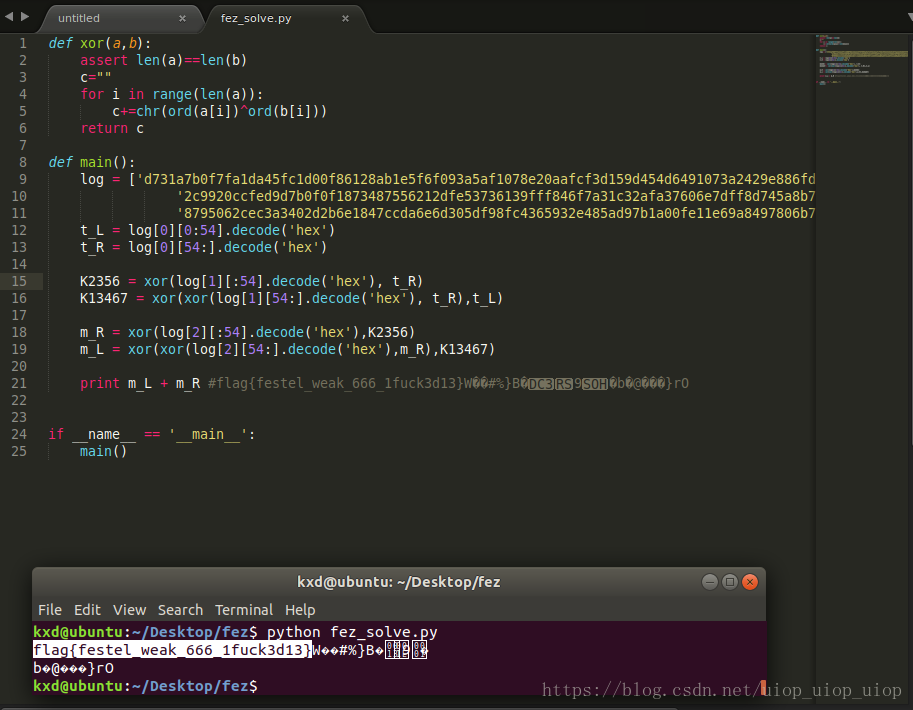Click the terminal title 'kxd@ubuntu: ~/Desktop/fez'

(399, 582)
